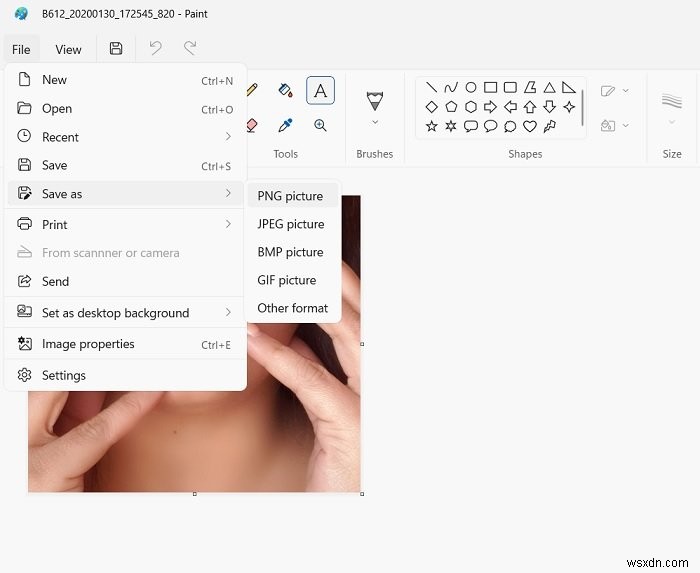Click the Undo arrow

click(155, 48)
